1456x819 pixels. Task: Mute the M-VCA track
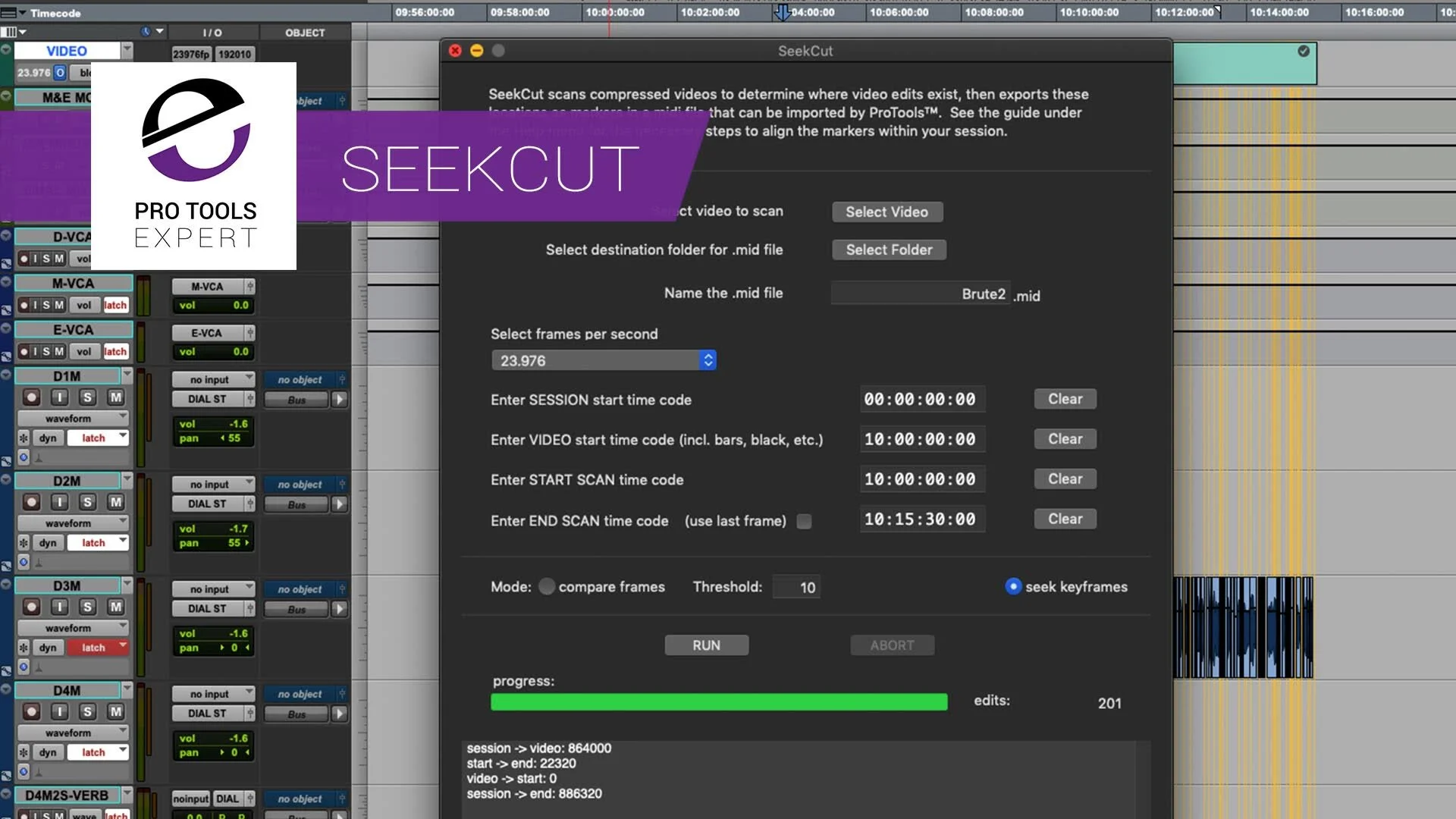[59, 305]
